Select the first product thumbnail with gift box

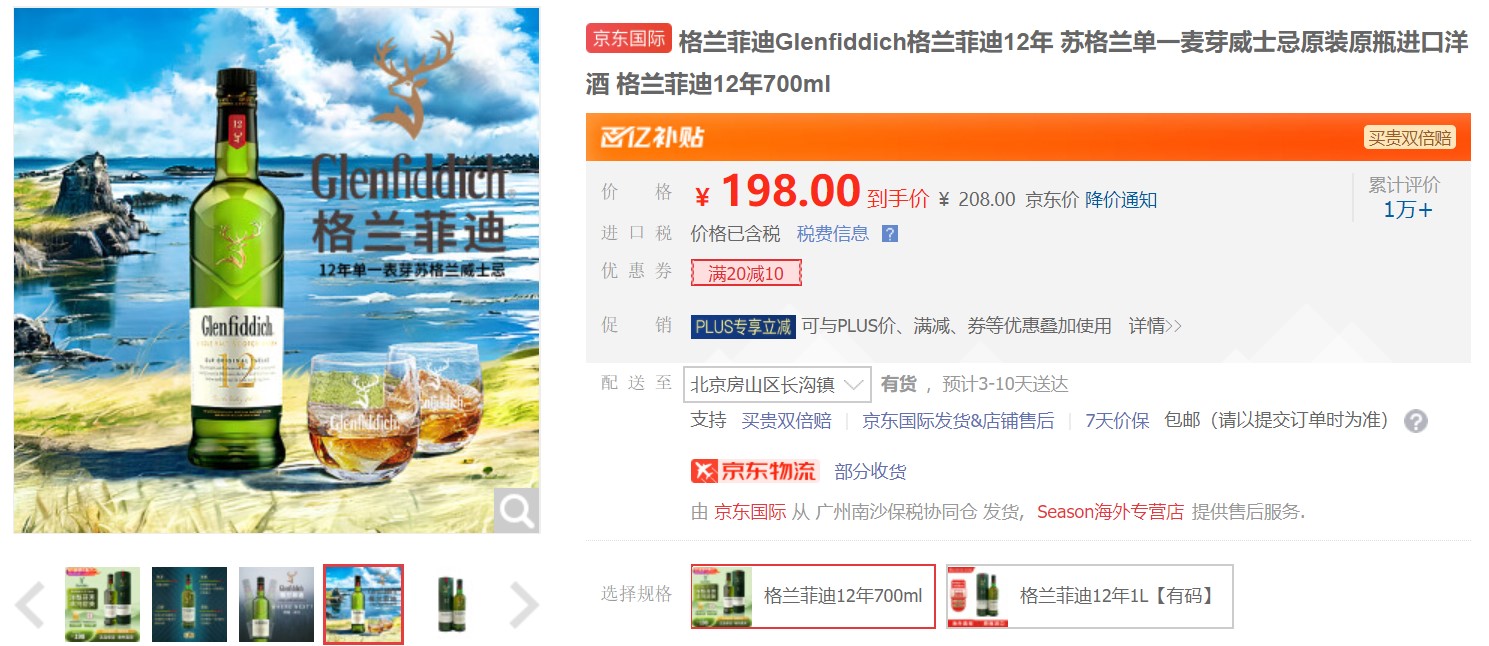tap(102, 604)
